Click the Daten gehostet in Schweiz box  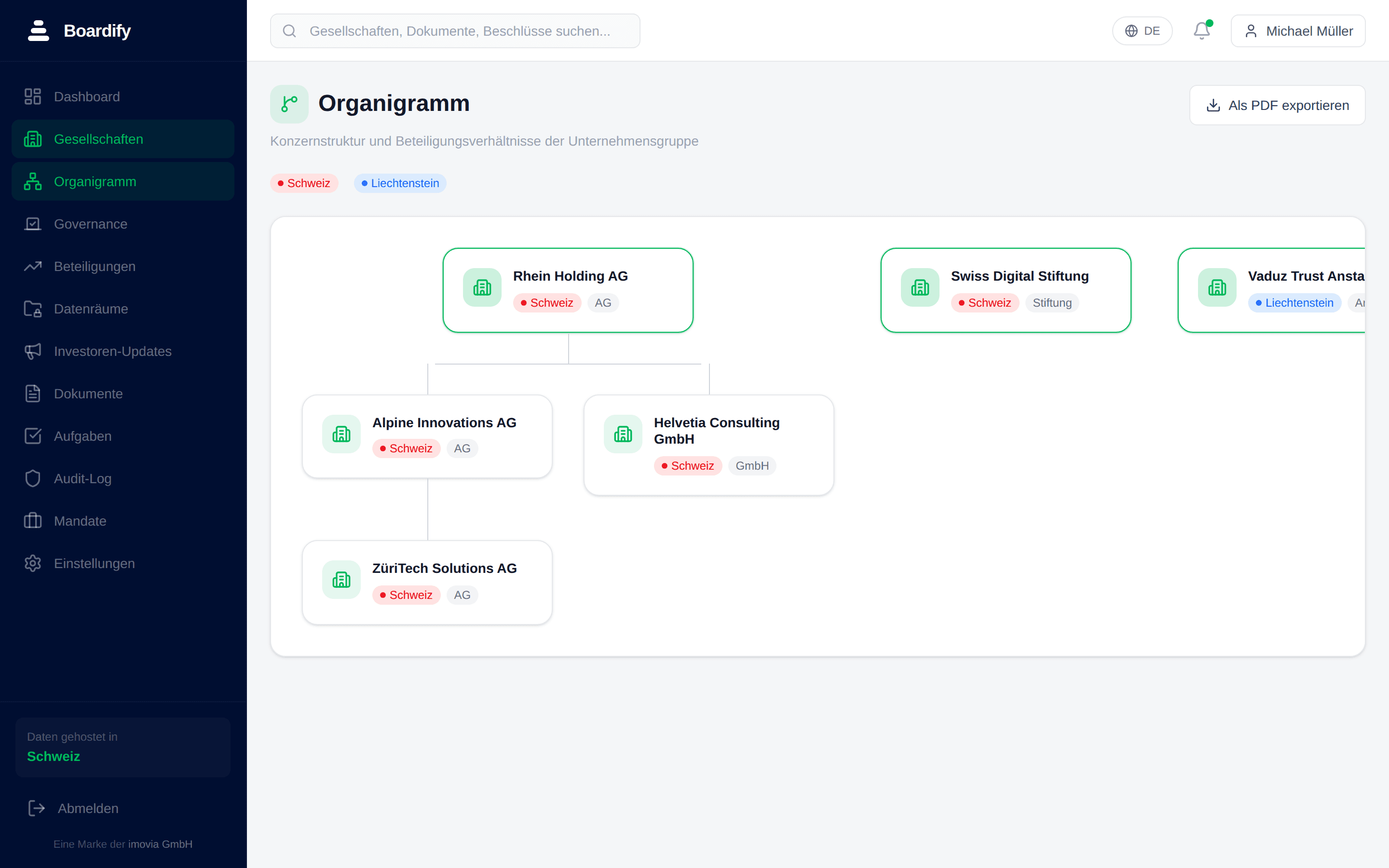point(123,747)
